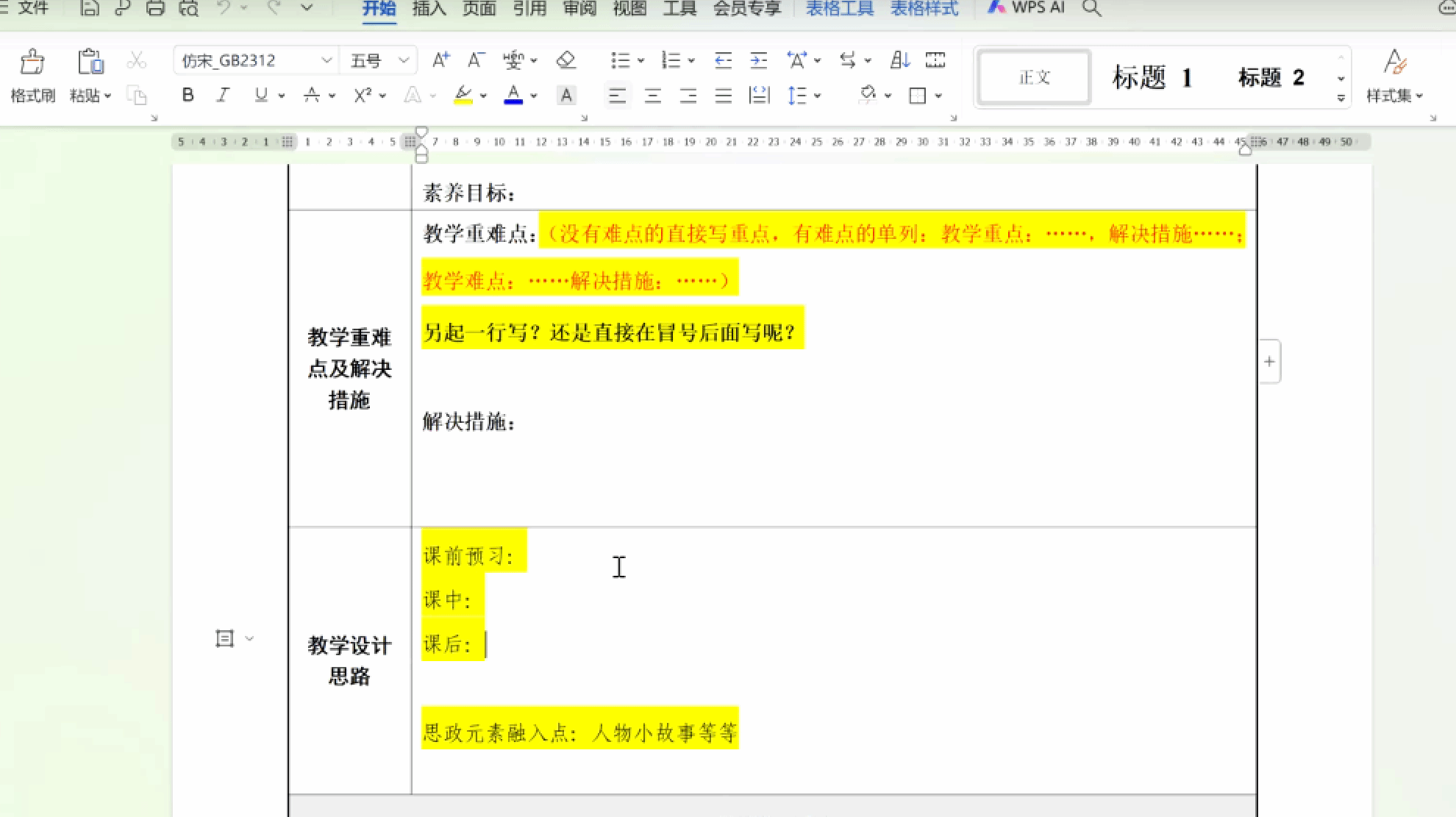Toggle bold formatting
1456x817 pixels.
[188, 95]
